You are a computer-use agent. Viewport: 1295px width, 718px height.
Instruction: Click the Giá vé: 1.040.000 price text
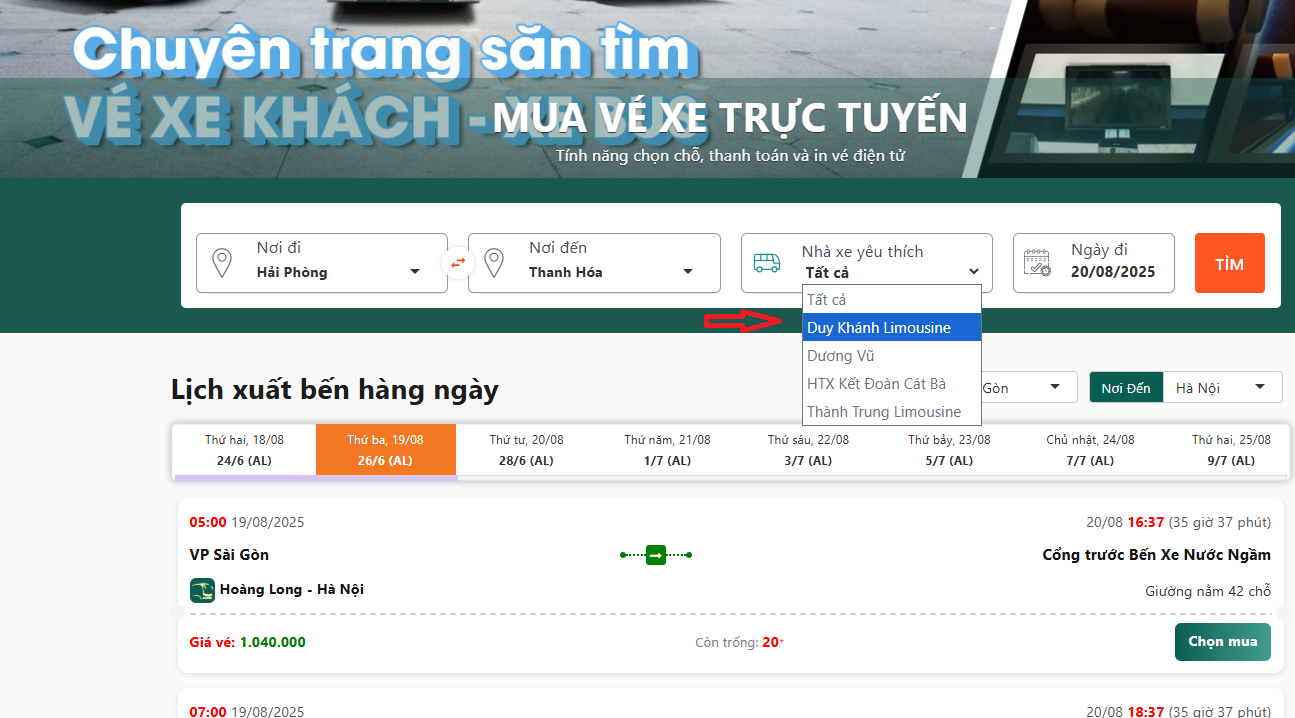tap(248, 642)
